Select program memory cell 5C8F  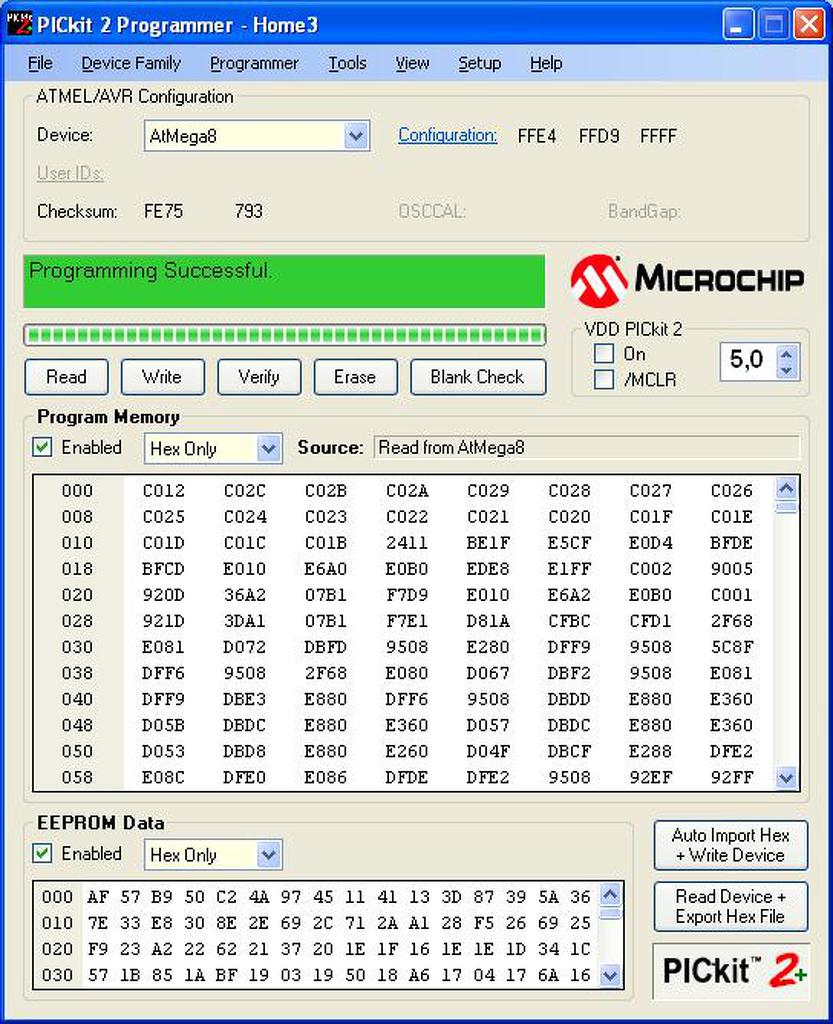(732, 647)
